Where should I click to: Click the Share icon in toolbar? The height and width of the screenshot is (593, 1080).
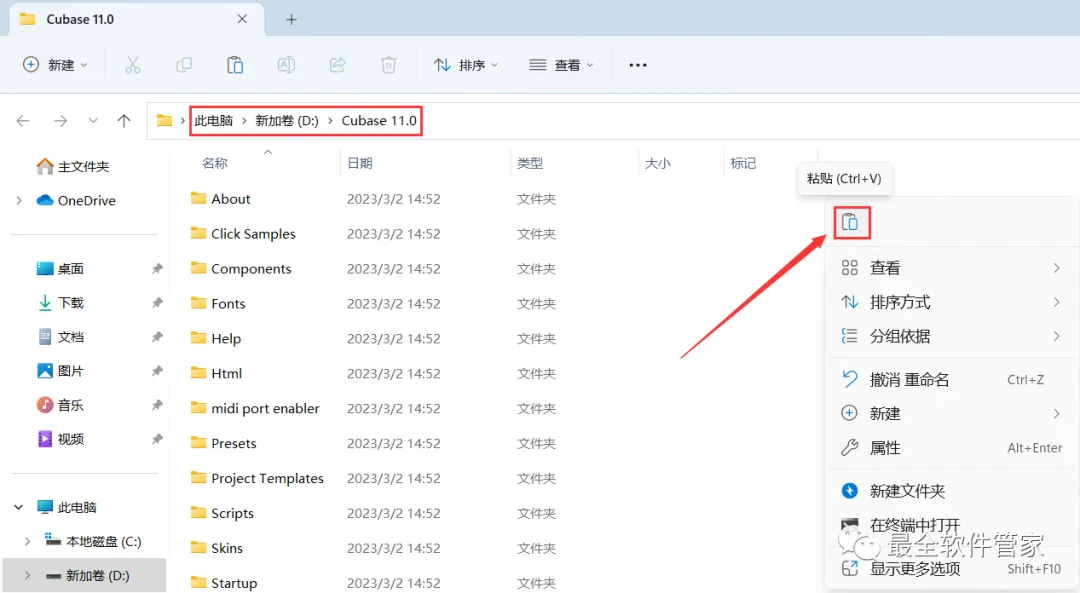(338, 65)
